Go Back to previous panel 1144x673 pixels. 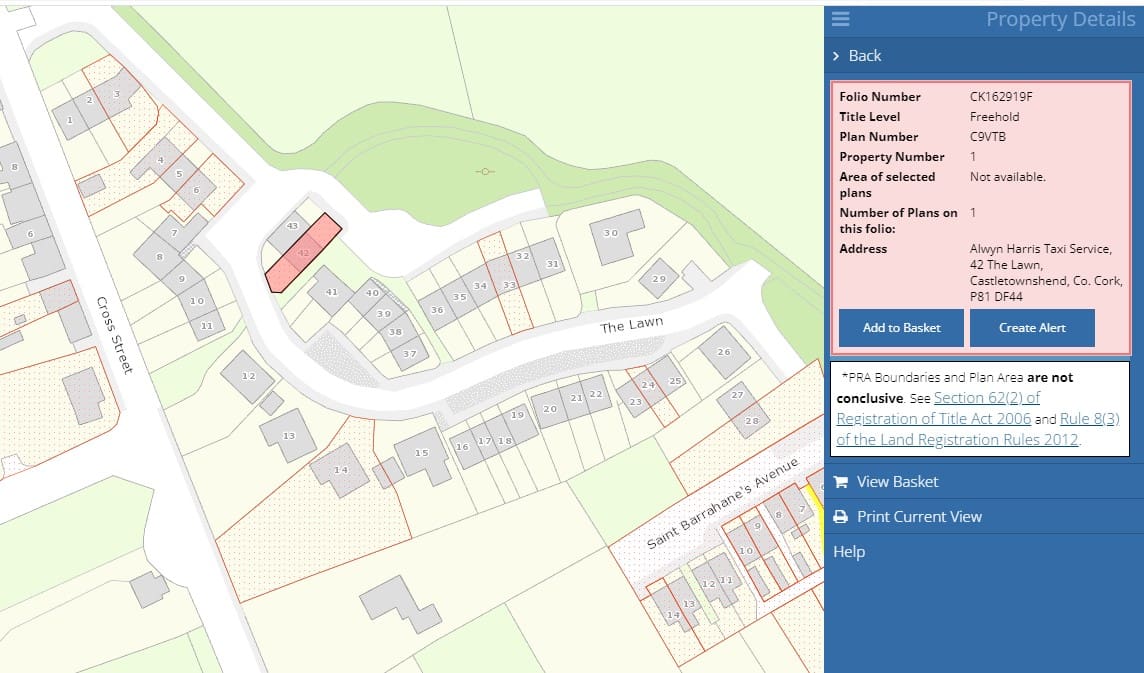coord(865,56)
